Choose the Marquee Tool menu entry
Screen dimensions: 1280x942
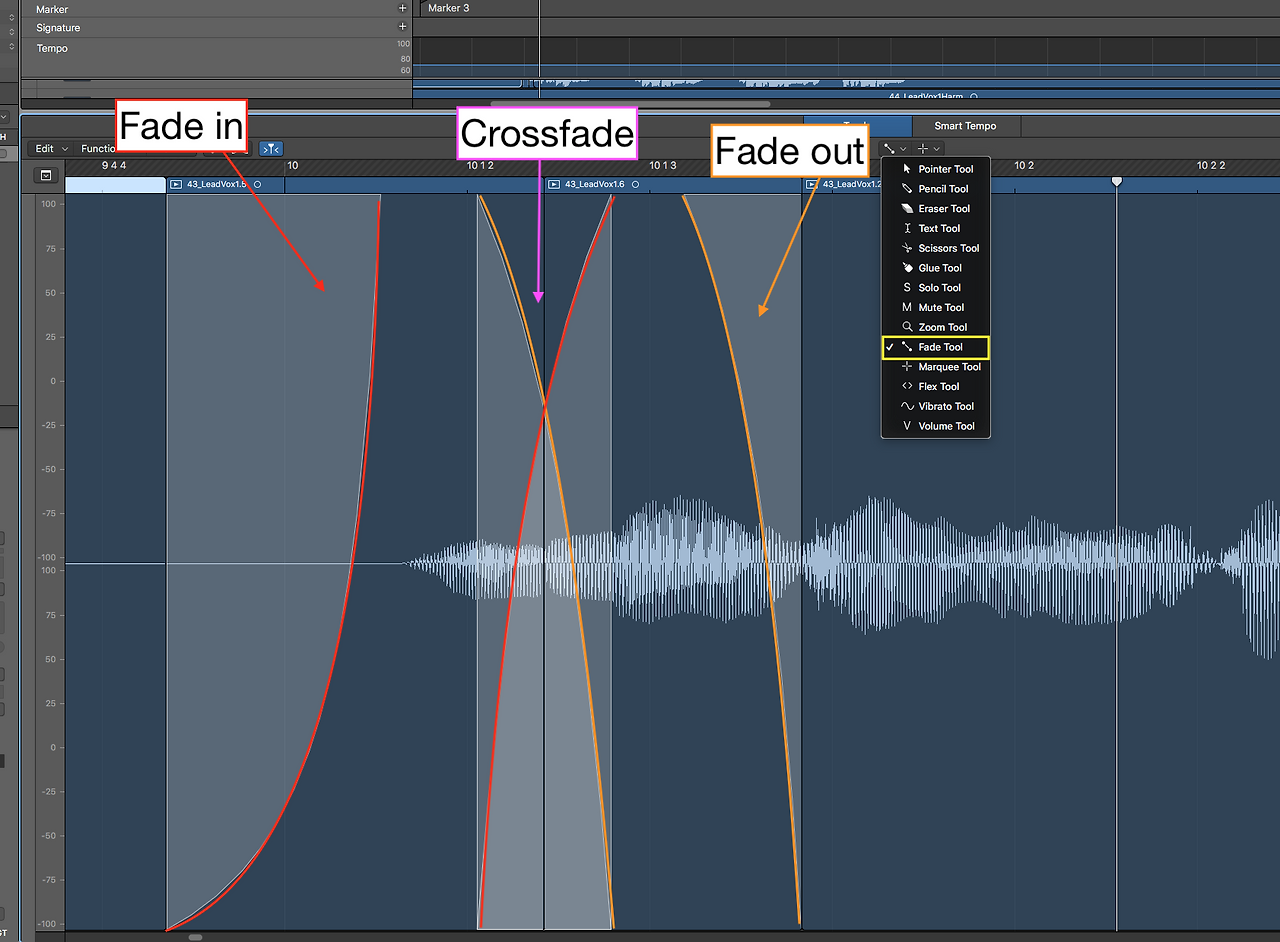936,367
